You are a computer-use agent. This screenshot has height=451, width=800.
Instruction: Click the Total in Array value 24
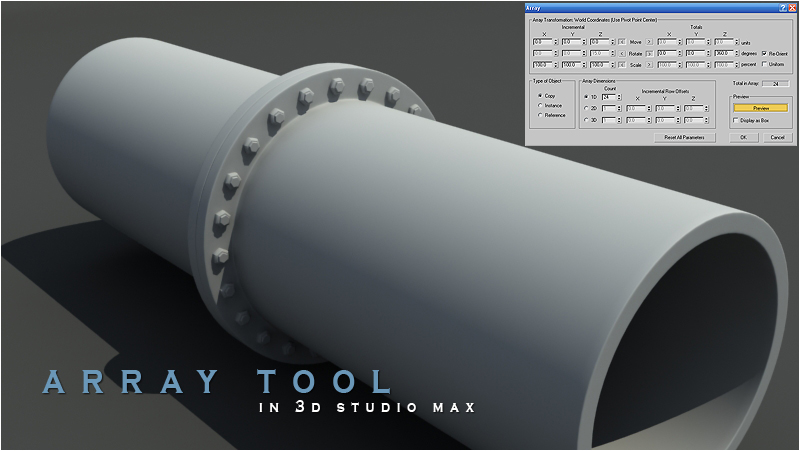[775, 83]
